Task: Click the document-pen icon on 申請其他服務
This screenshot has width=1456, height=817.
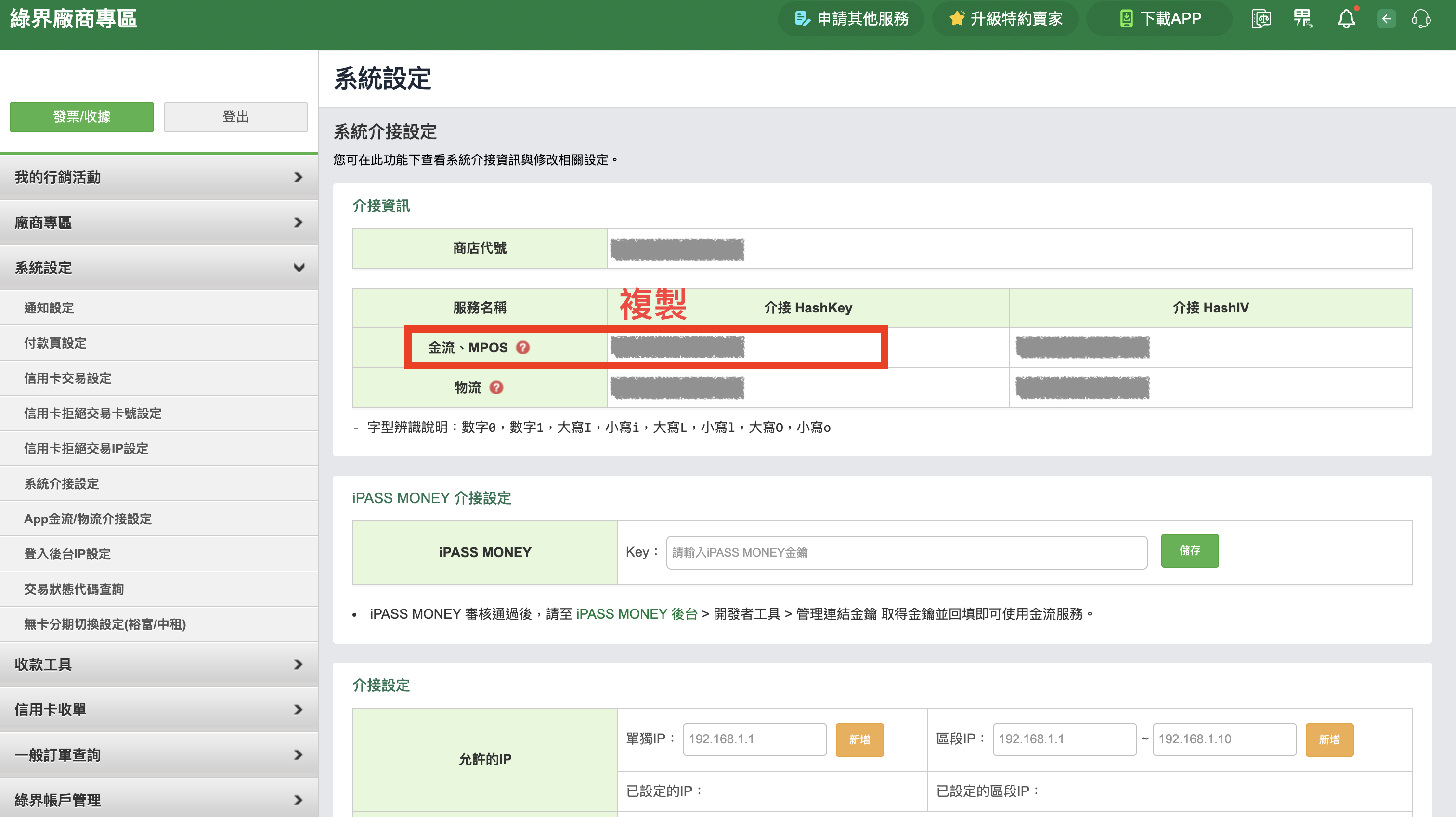Action: click(x=802, y=18)
